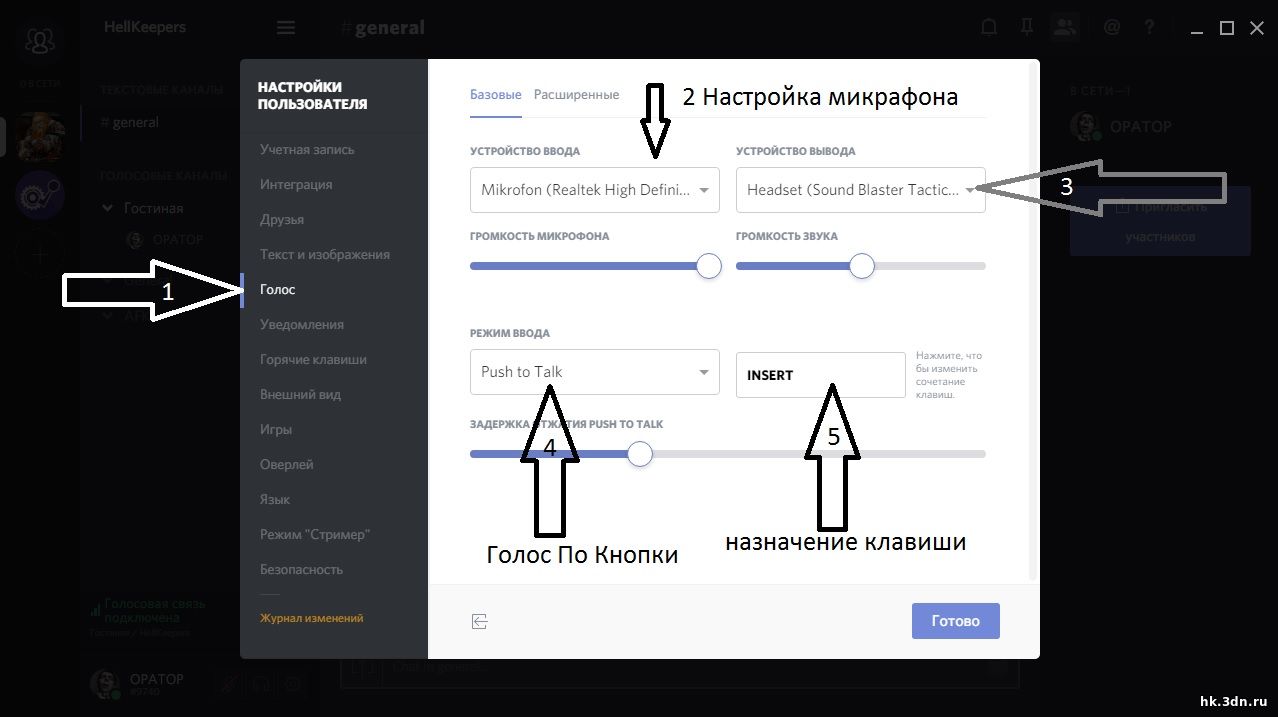Open the Оверлей settings section
Screen dimensions: 1278x717
coord(287,465)
